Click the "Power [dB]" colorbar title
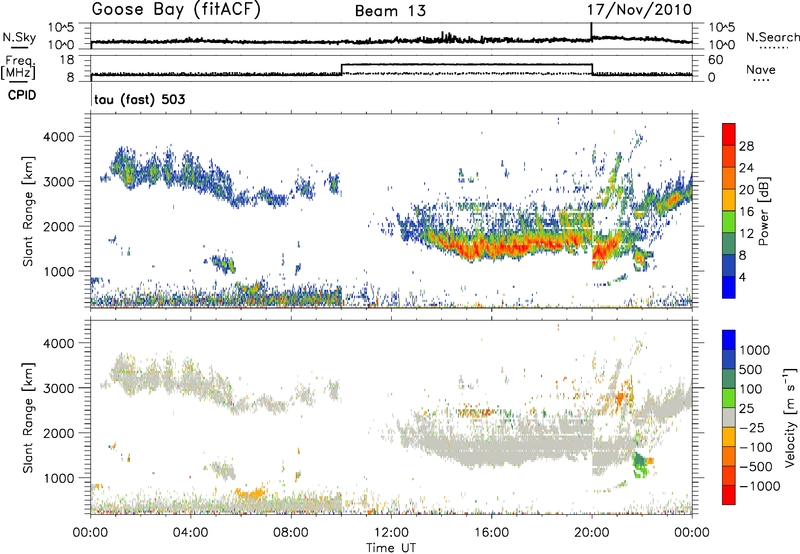 [x=763, y=211]
